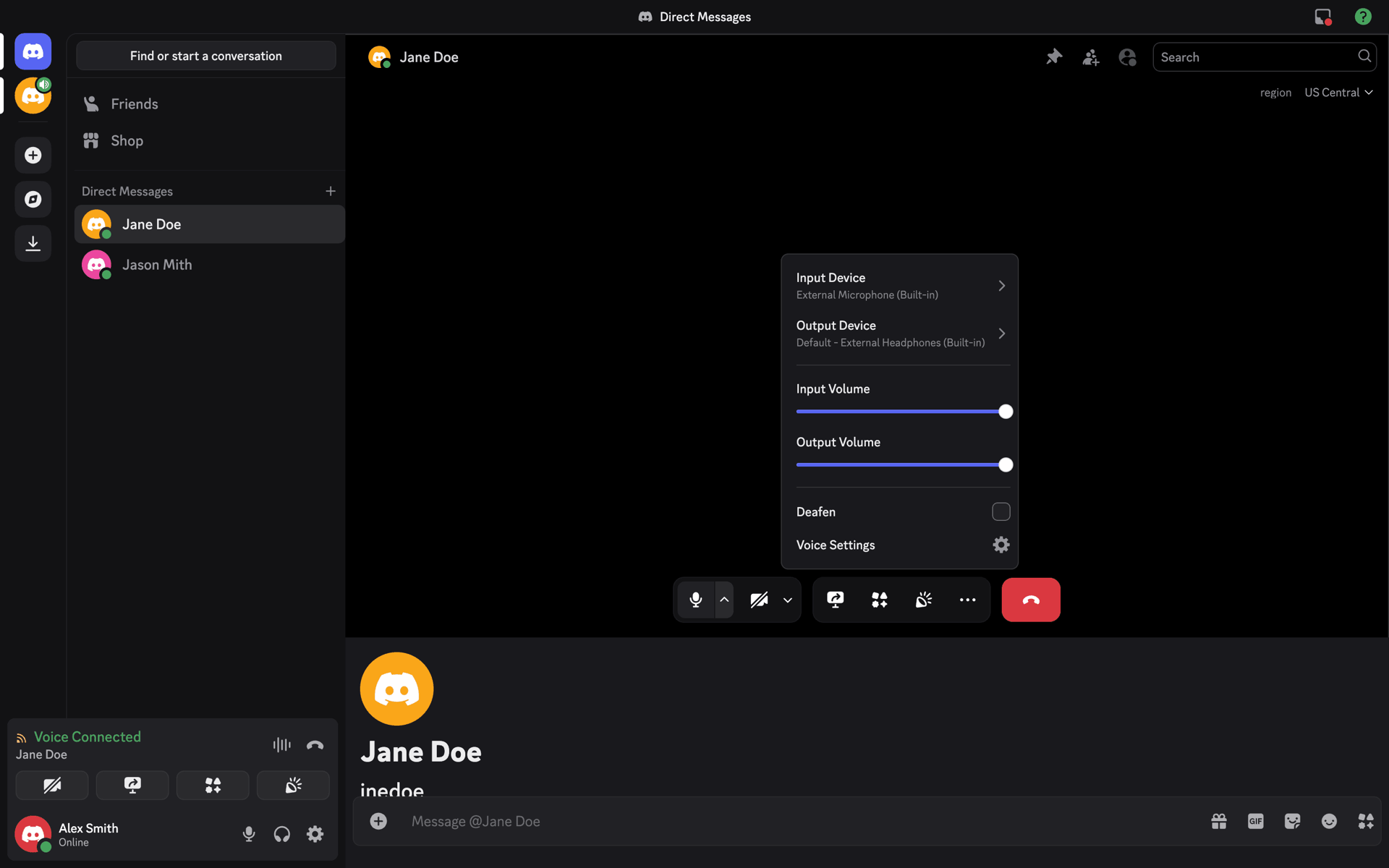Open Download Apps icon in sidebar
Image resolution: width=1389 pixels, height=868 pixels.
33,243
